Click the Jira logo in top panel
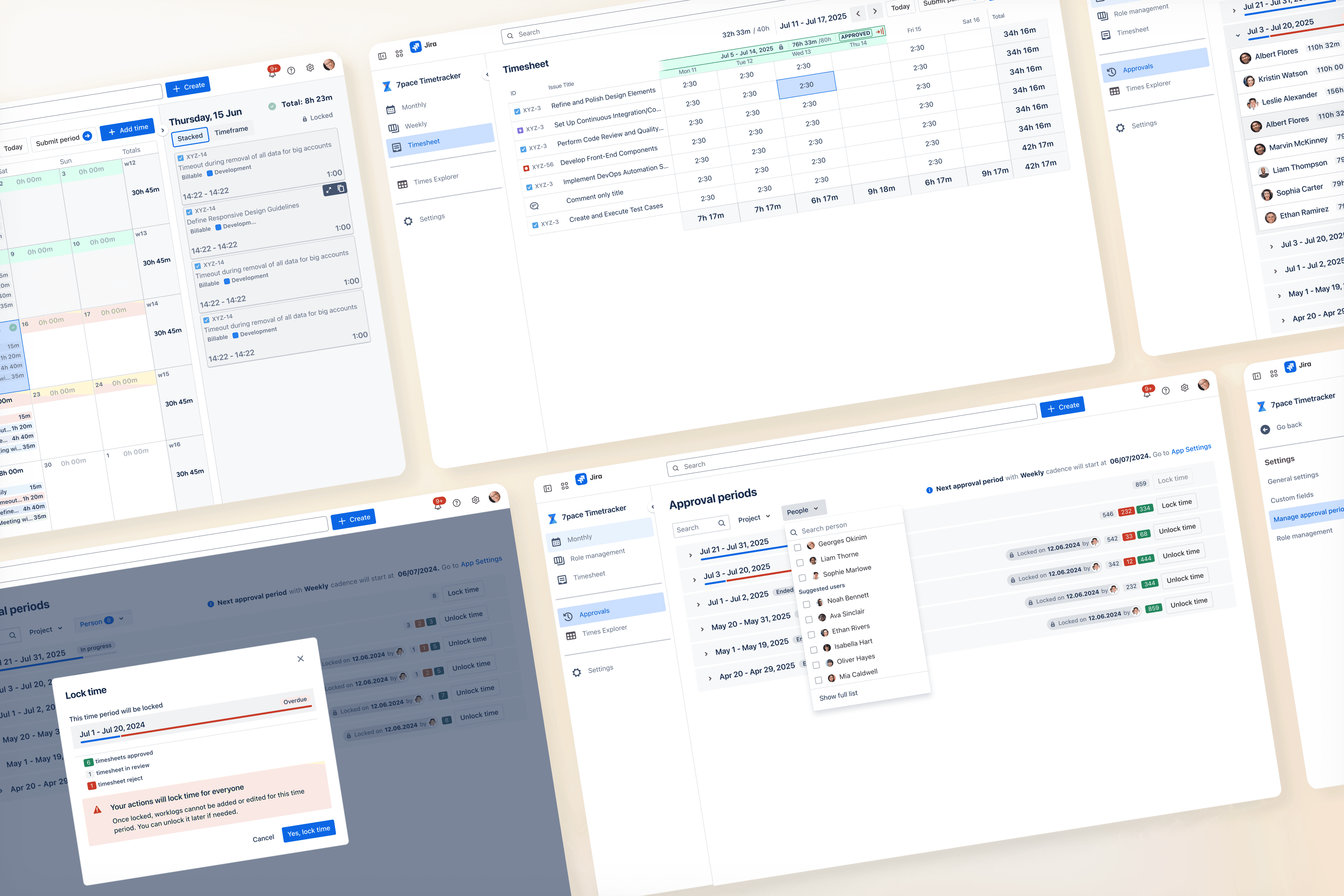The height and width of the screenshot is (896, 1344). pos(415,46)
